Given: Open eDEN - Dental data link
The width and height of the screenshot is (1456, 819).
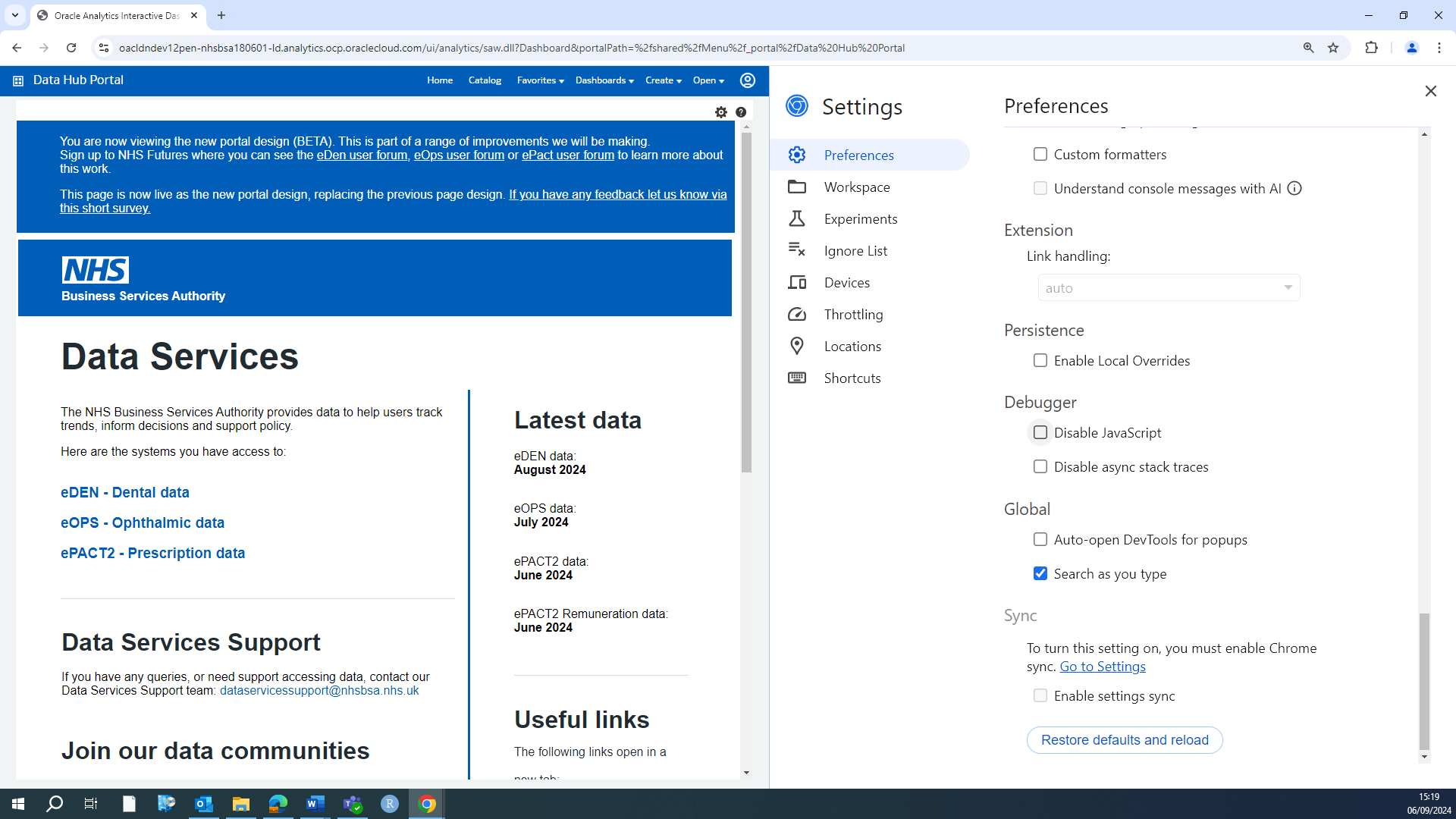Looking at the screenshot, I should point(125,492).
